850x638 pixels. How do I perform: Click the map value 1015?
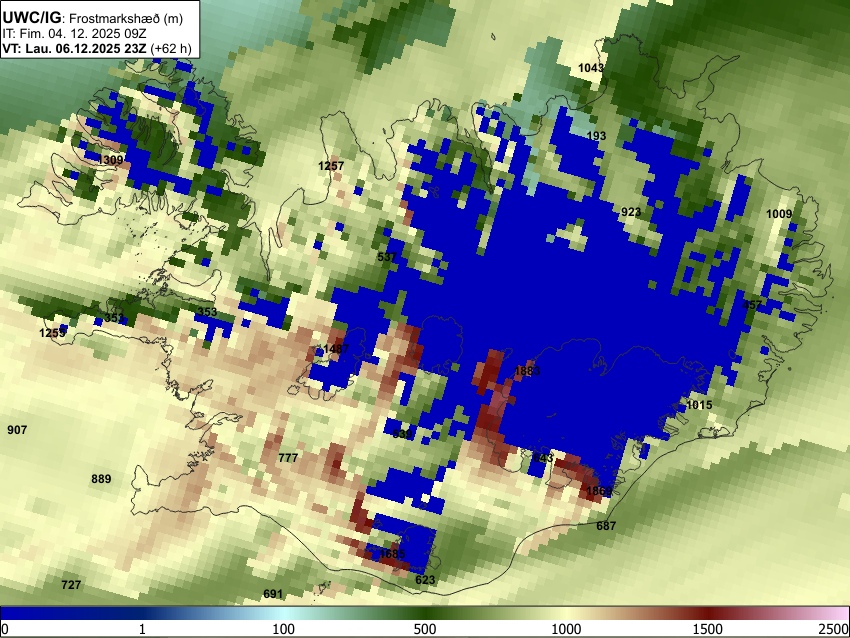699,405
